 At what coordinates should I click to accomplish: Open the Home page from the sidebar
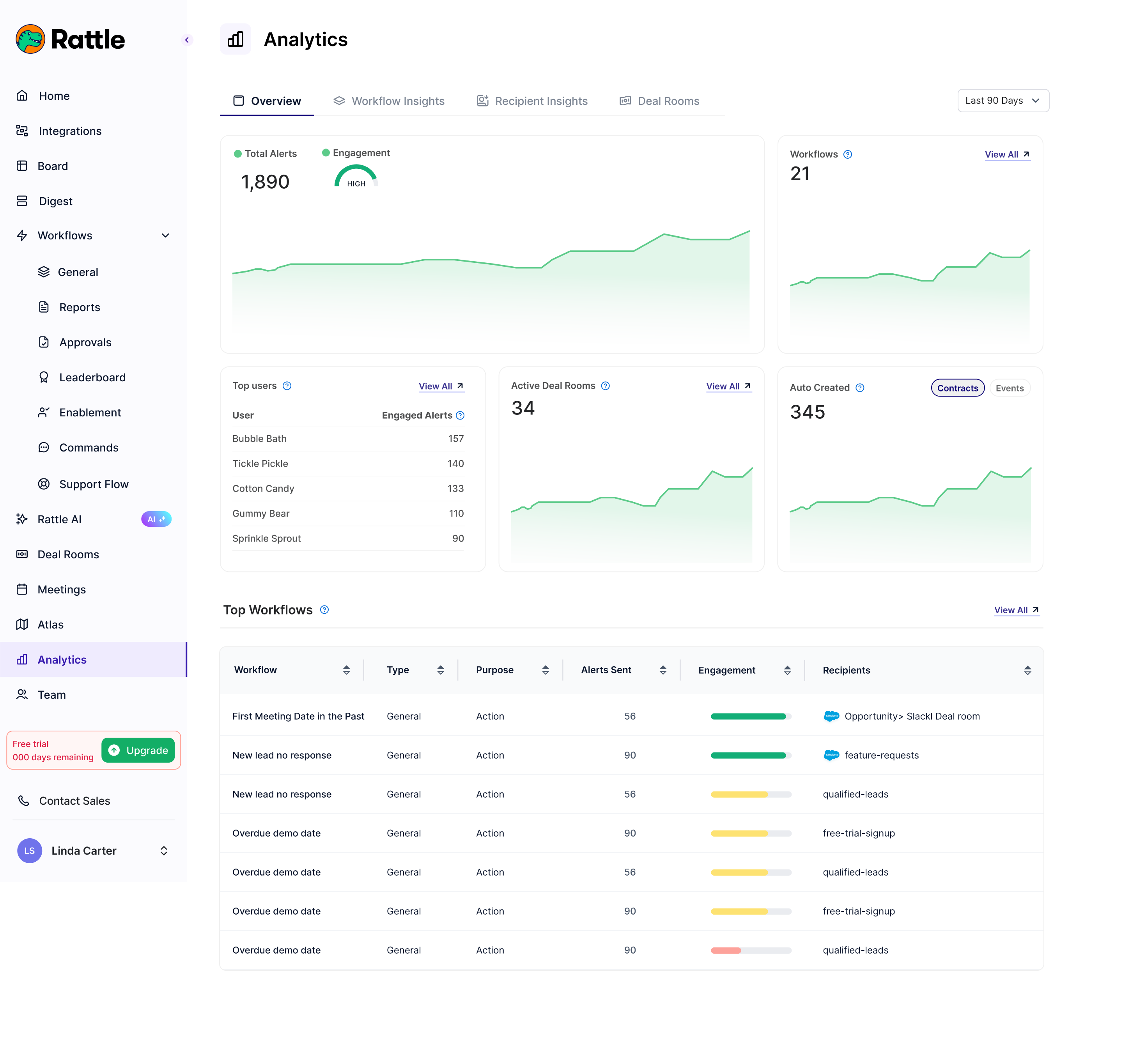pyautogui.click(x=54, y=96)
